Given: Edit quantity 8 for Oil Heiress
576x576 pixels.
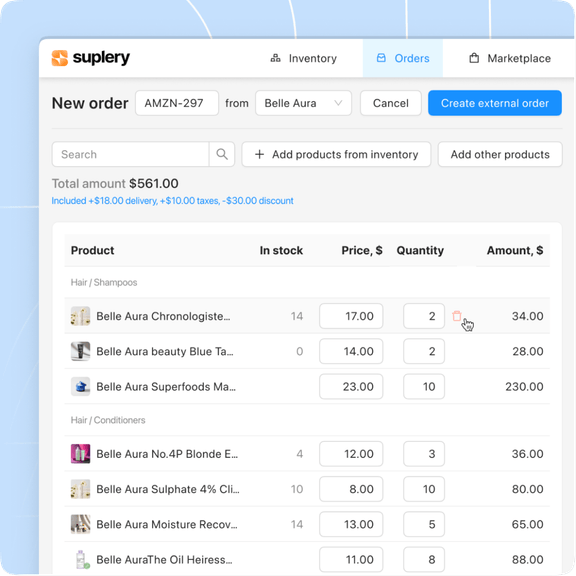Looking at the screenshot, I should point(424,559).
